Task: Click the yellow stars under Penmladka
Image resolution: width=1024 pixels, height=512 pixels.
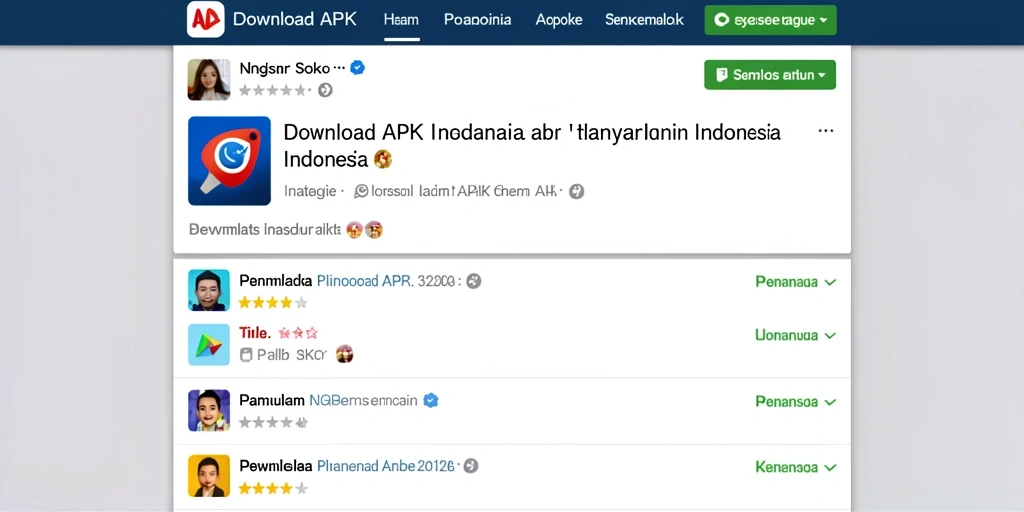Action: tap(273, 303)
